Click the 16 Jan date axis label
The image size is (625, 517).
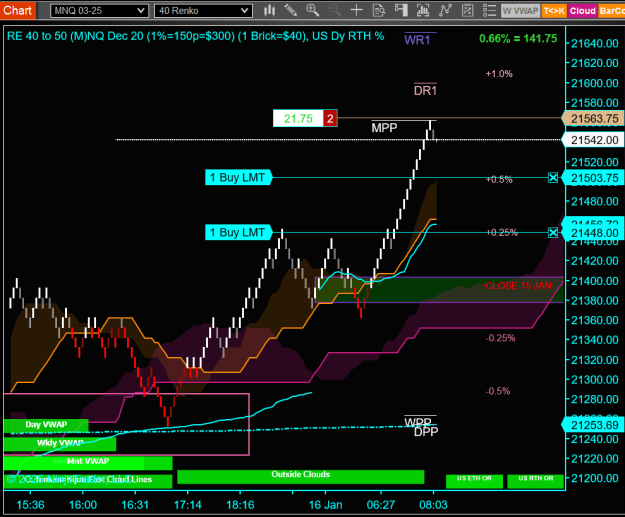[325, 505]
